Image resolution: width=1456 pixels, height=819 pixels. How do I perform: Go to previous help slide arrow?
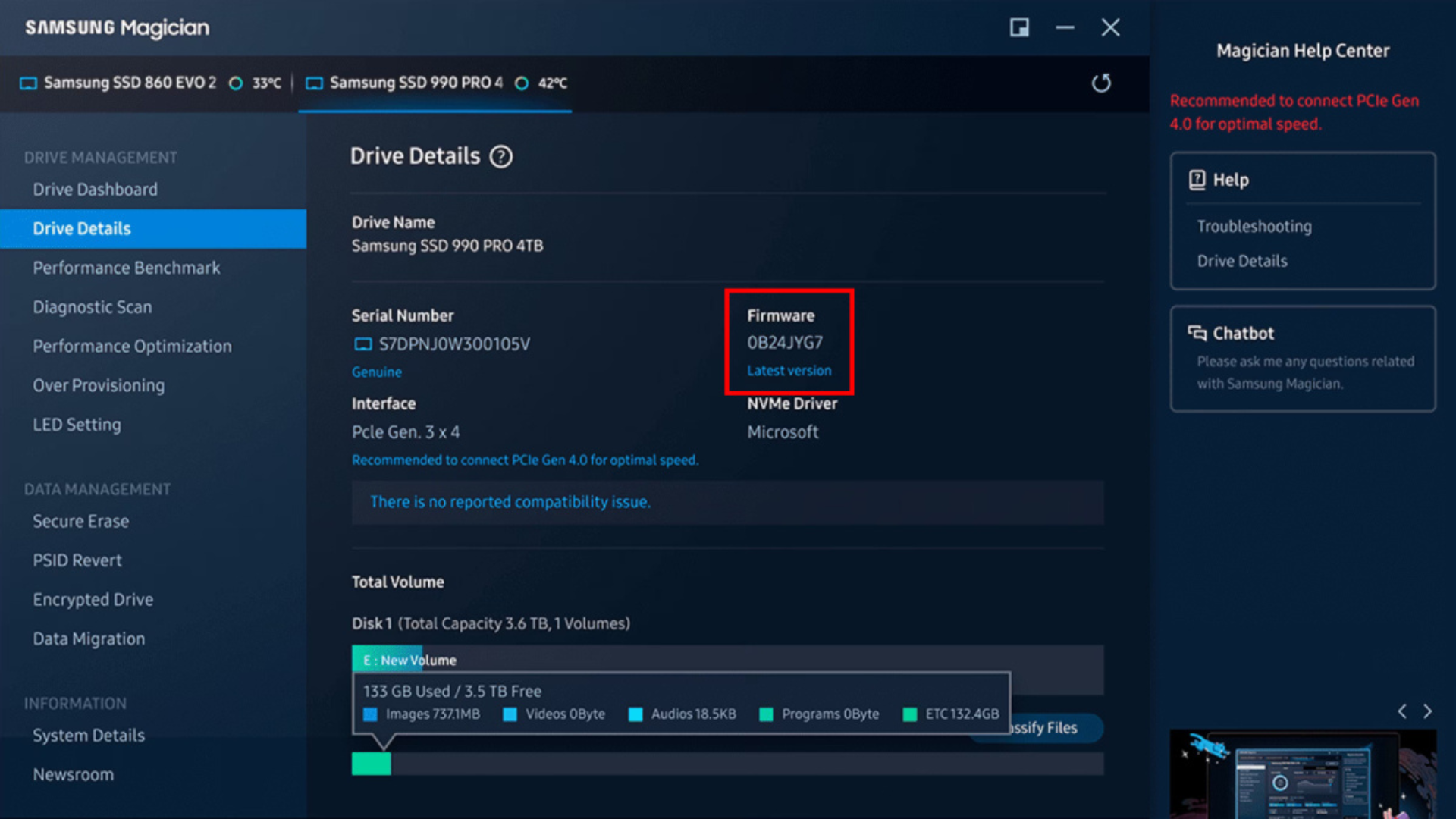point(1402,711)
